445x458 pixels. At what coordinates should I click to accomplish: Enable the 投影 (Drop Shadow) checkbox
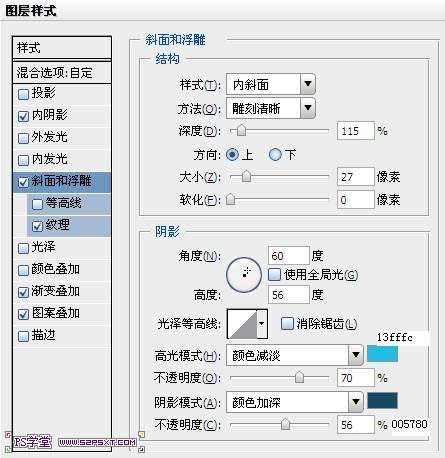pyautogui.click(x=23, y=94)
